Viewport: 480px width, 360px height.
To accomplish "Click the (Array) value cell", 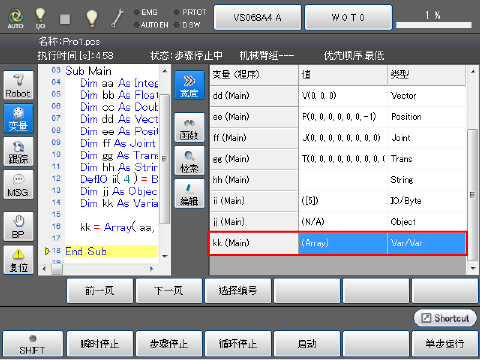I will [x=343, y=243].
